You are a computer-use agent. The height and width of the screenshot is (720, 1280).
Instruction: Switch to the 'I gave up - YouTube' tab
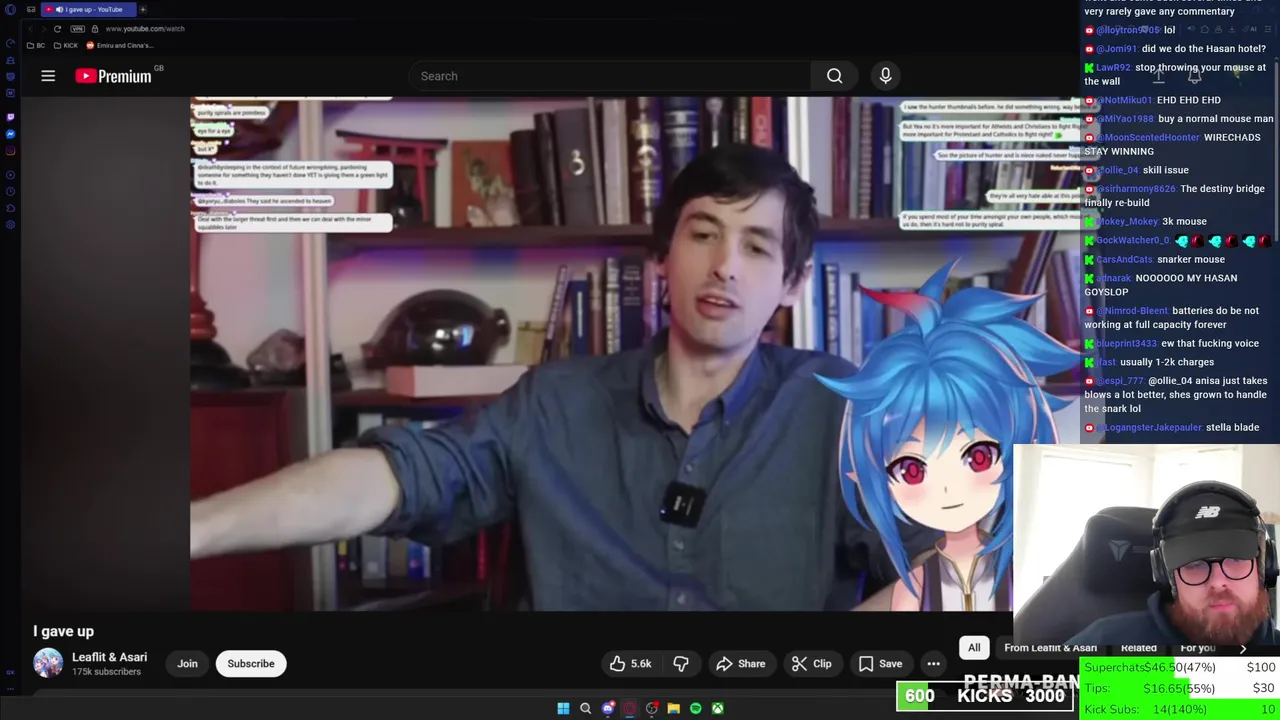(88, 9)
